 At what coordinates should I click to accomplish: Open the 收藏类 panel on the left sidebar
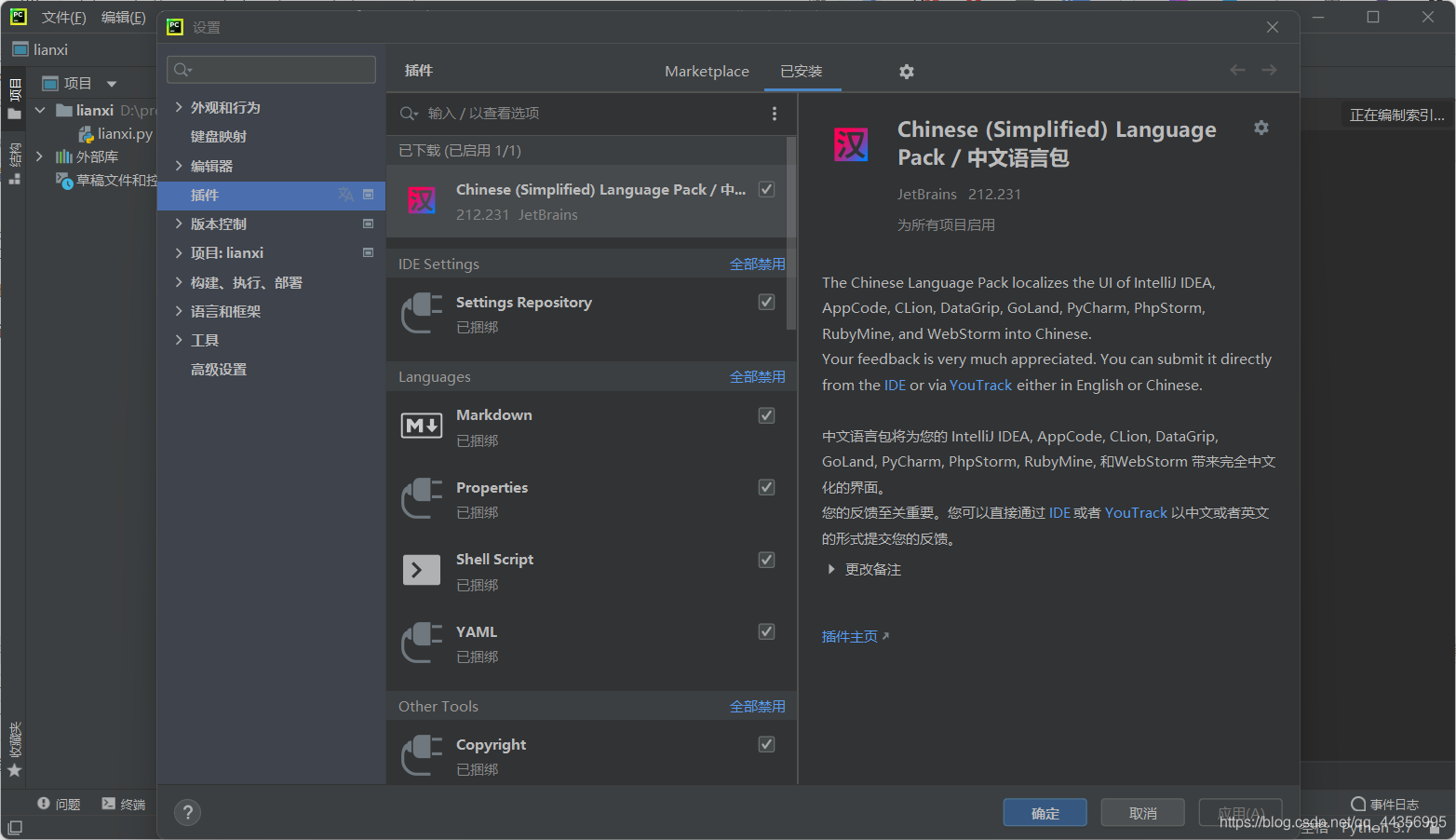14,745
